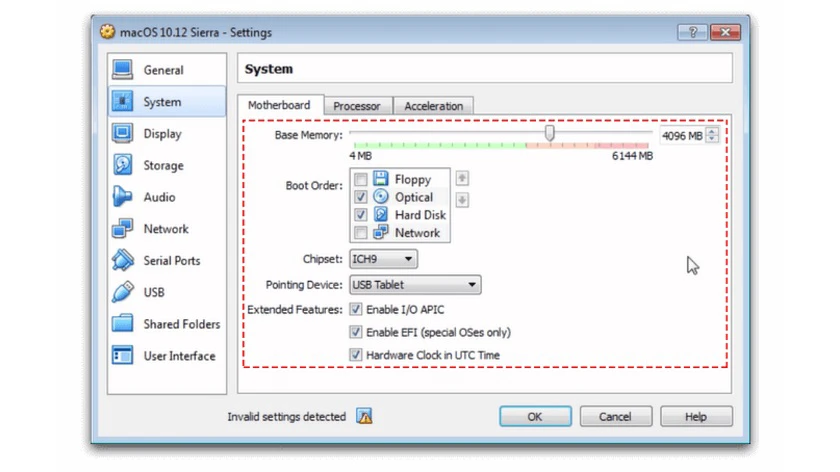Toggle Enable EFI checkbox
The height and width of the screenshot is (472, 840).
pos(356,332)
